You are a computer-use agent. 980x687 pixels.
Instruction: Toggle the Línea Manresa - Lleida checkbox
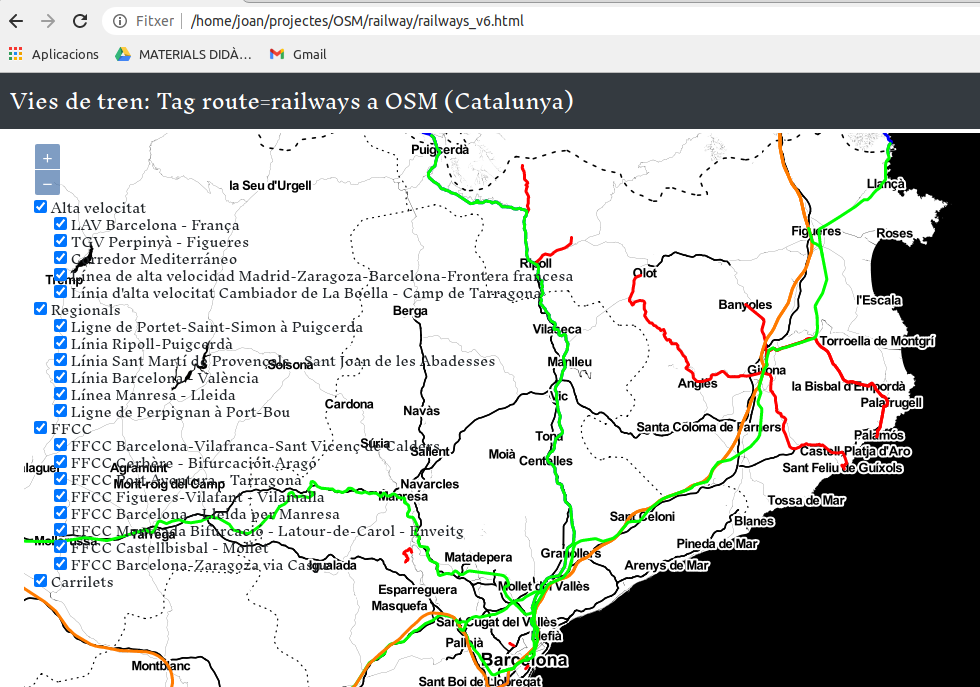point(61,395)
